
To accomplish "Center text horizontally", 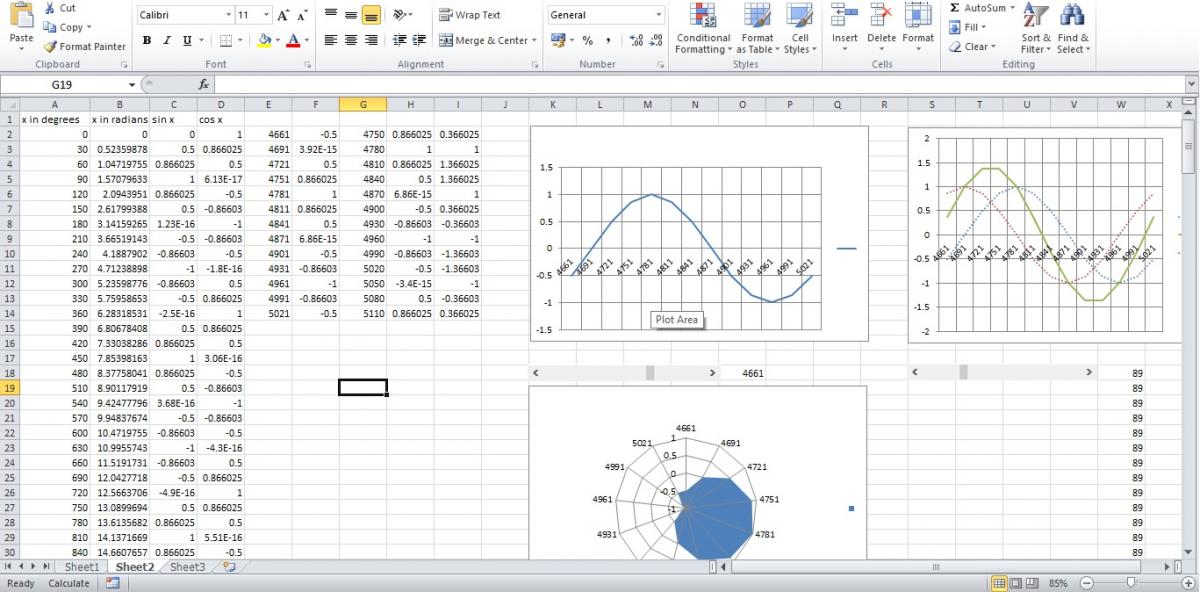I will pyautogui.click(x=351, y=41).
